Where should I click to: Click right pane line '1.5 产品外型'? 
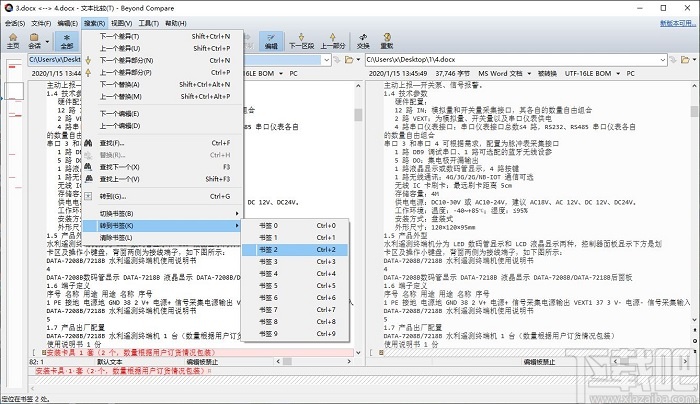[x=405, y=235]
